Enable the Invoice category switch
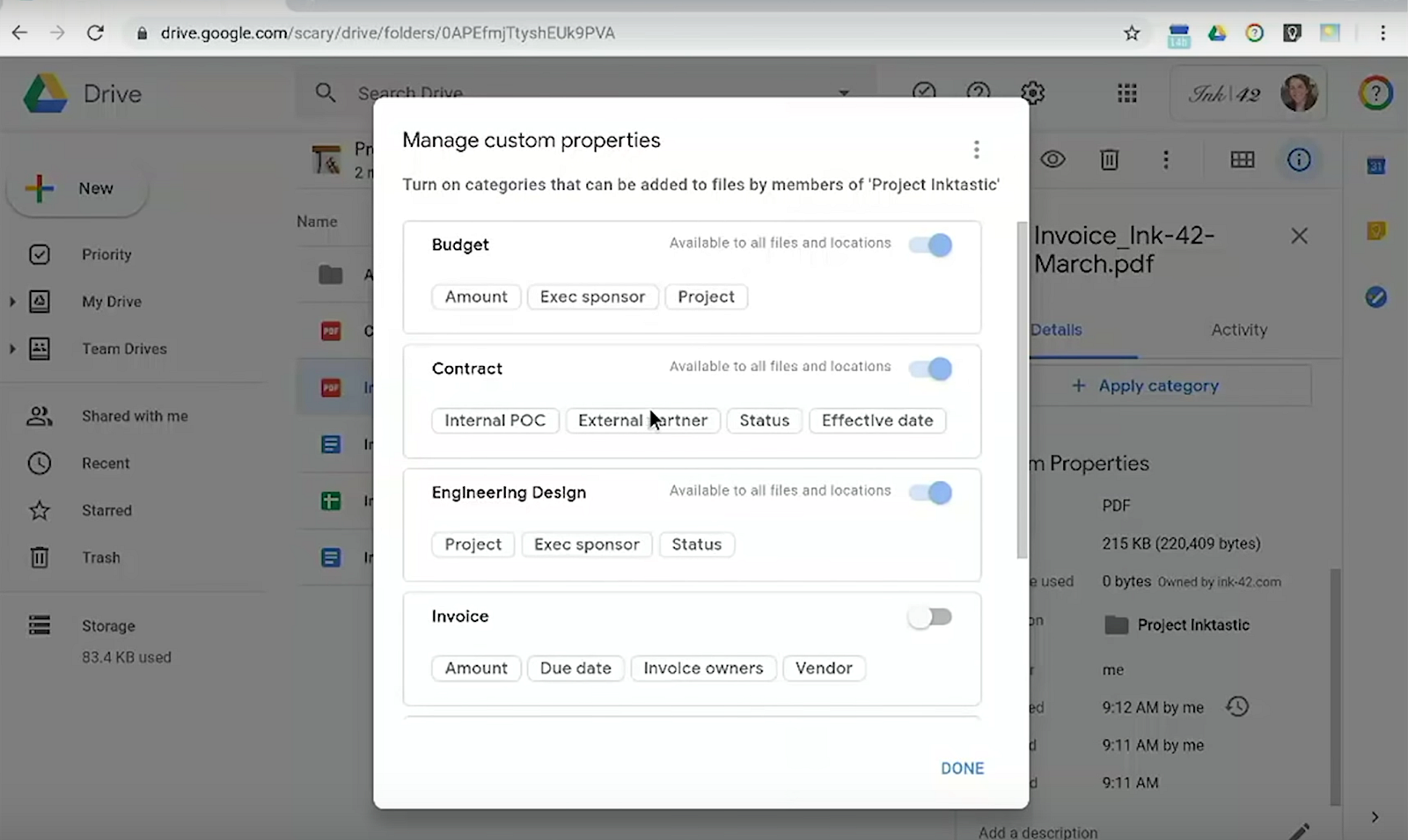 (930, 617)
